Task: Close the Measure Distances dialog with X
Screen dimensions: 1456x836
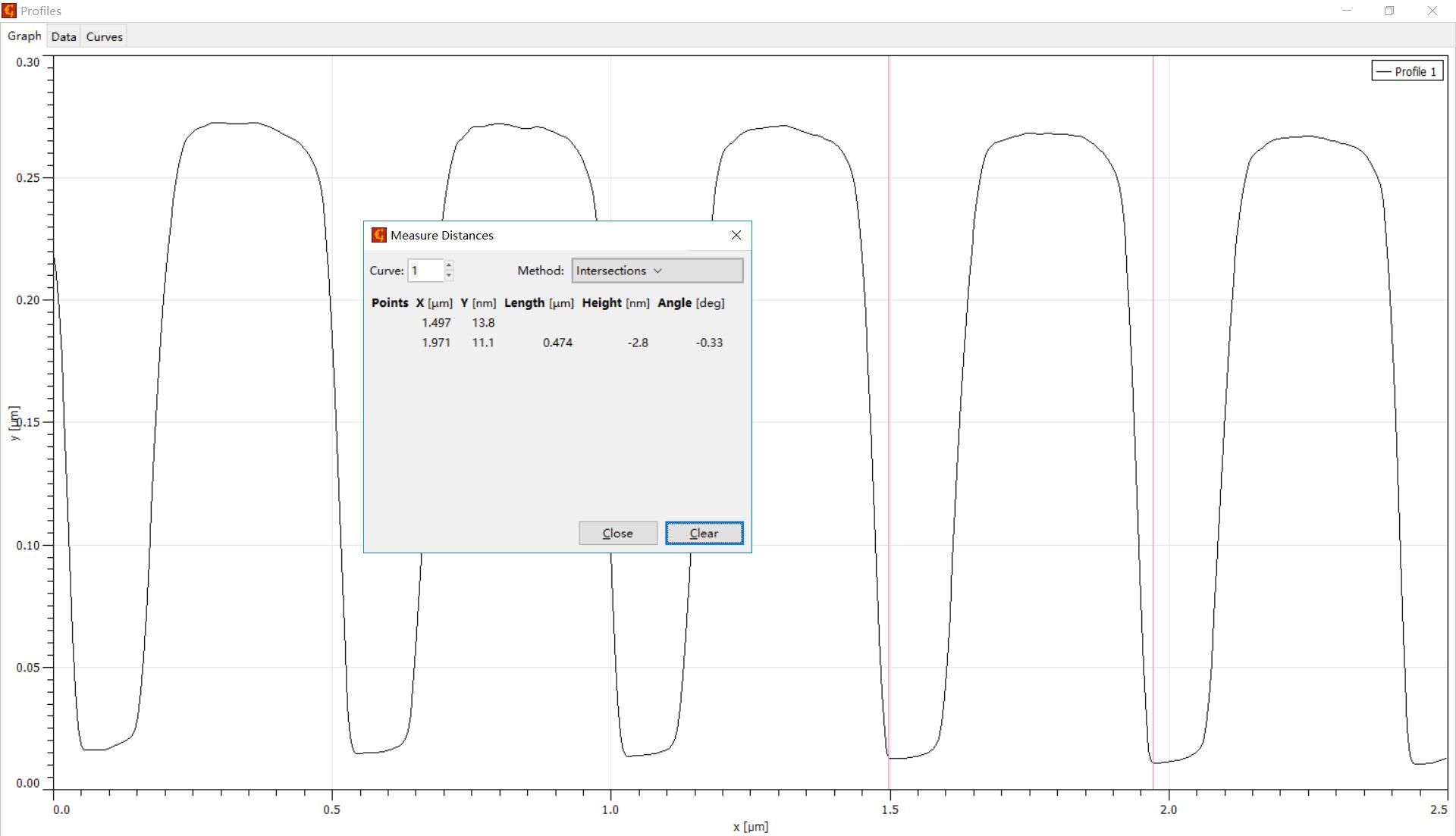Action: tap(736, 235)
